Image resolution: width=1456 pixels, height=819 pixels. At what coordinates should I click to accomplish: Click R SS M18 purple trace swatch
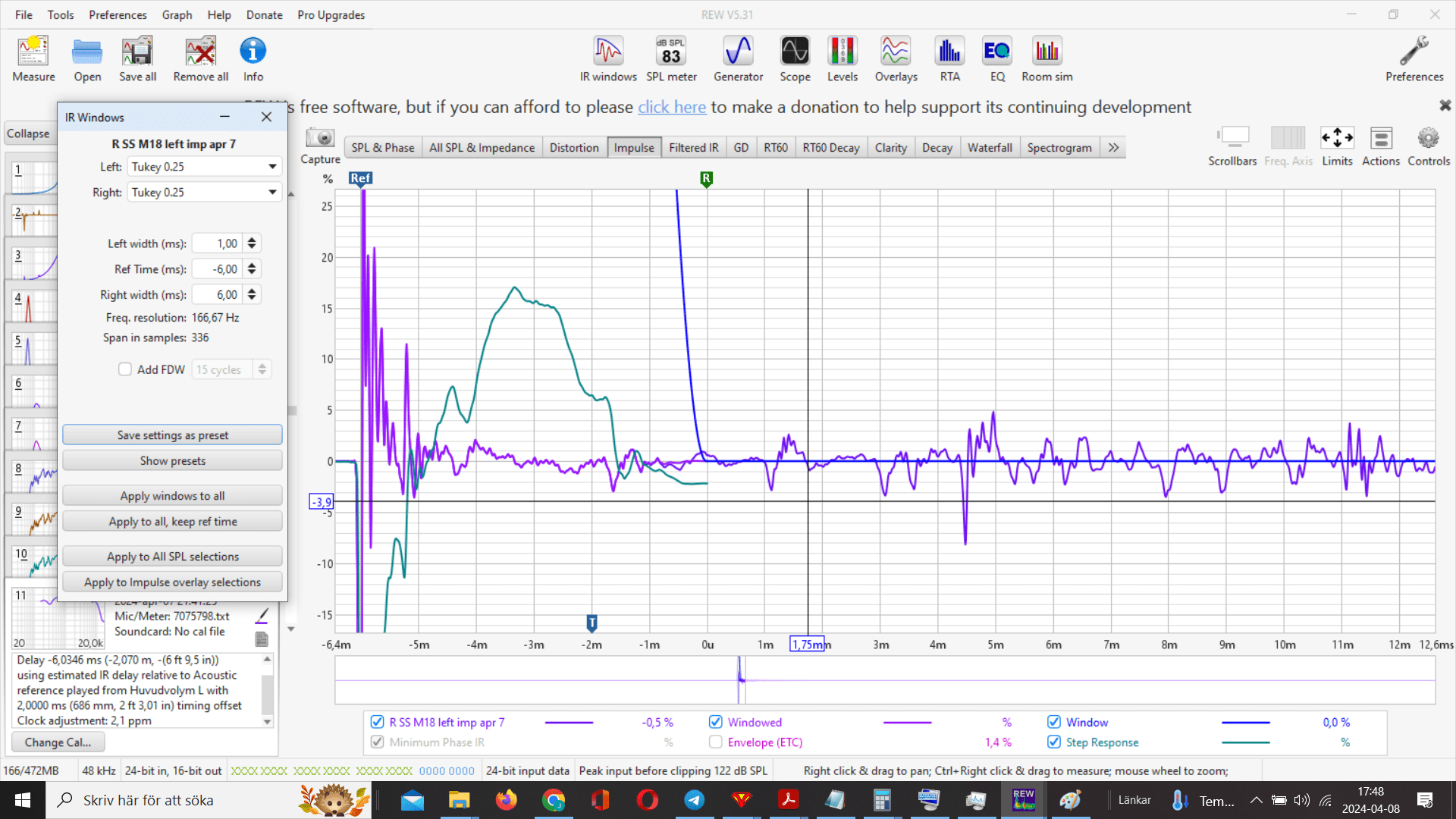point(569,723)
